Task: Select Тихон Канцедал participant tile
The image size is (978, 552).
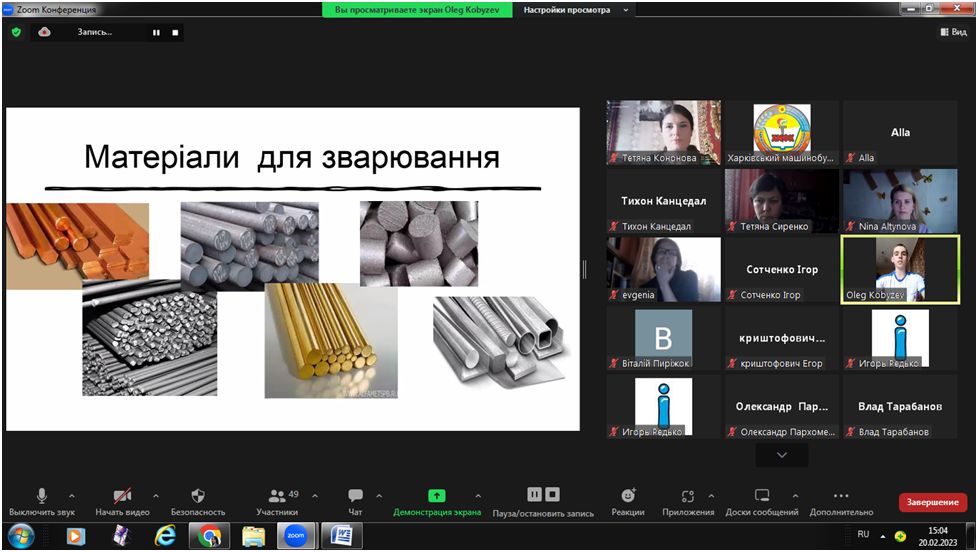Action: [664, 201]
